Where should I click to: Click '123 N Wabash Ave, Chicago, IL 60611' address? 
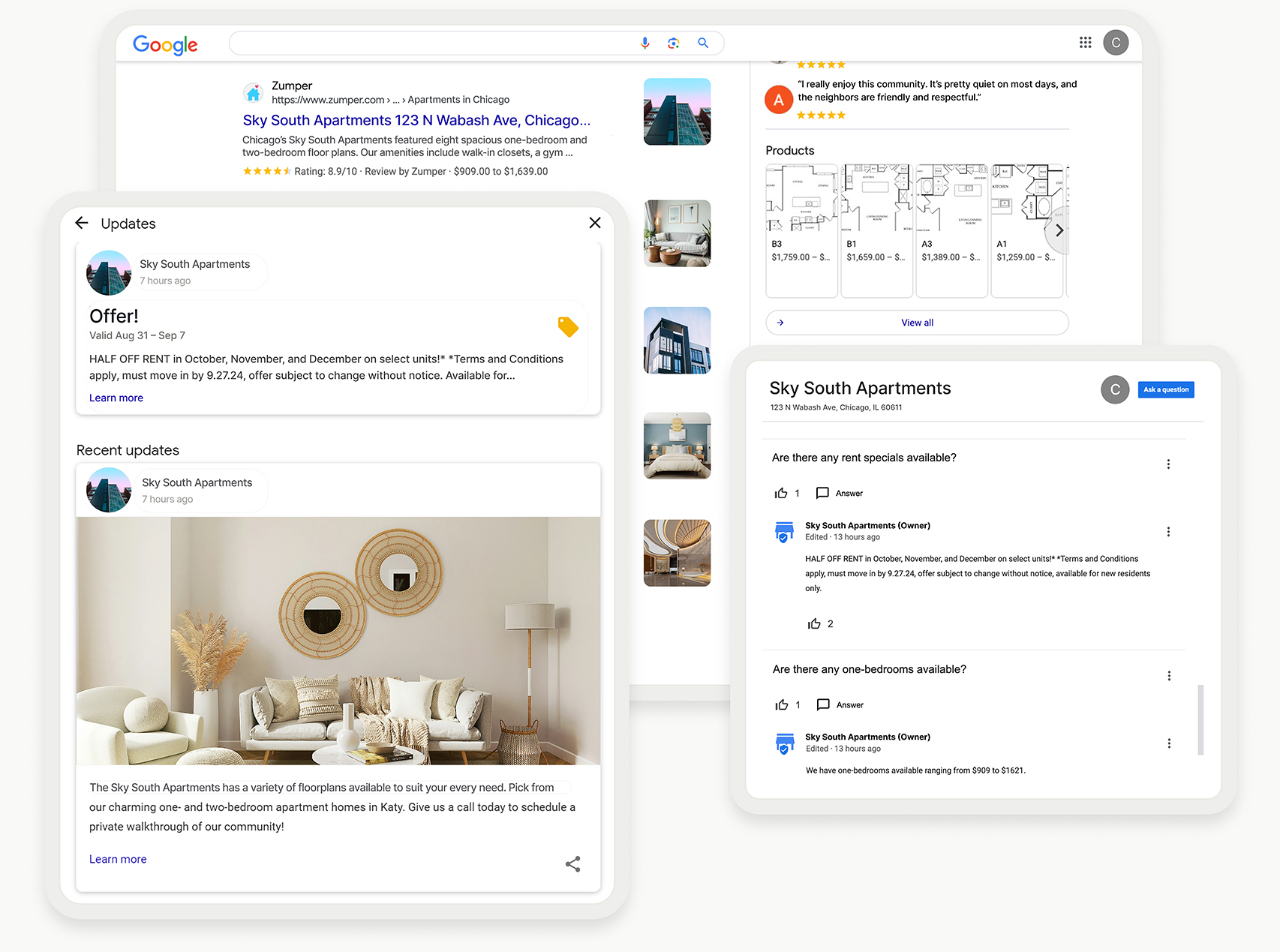[836, 407]
